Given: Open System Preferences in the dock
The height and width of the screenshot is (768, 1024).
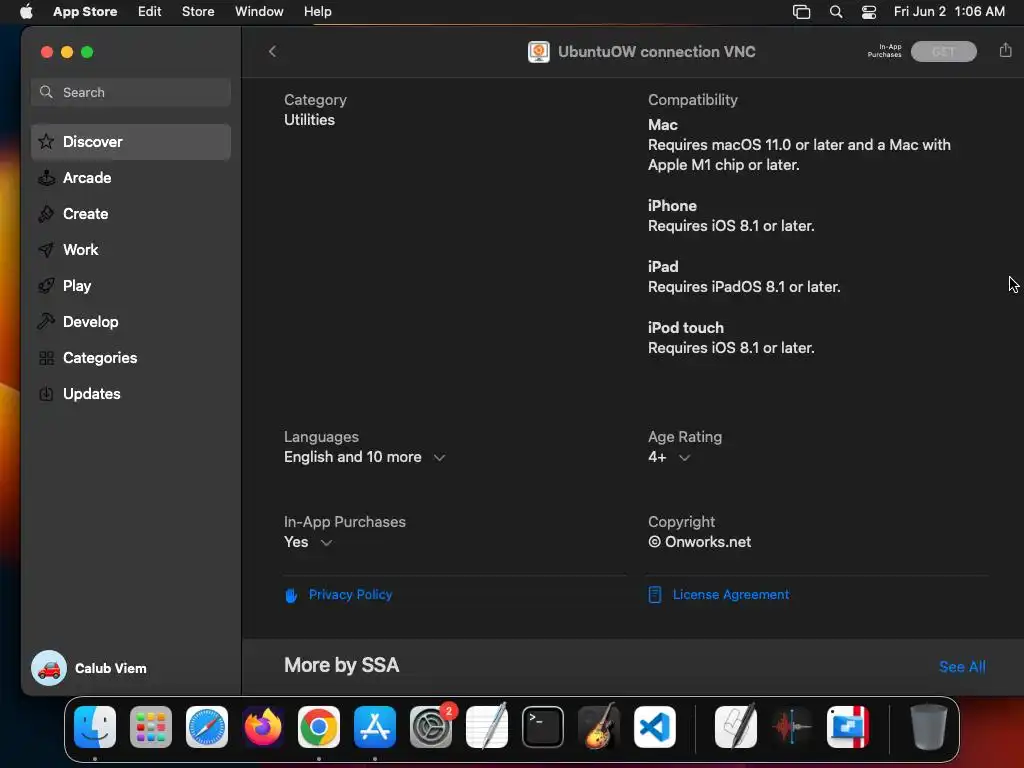Looking at the screenshot, I should click(x=431, y=726).
